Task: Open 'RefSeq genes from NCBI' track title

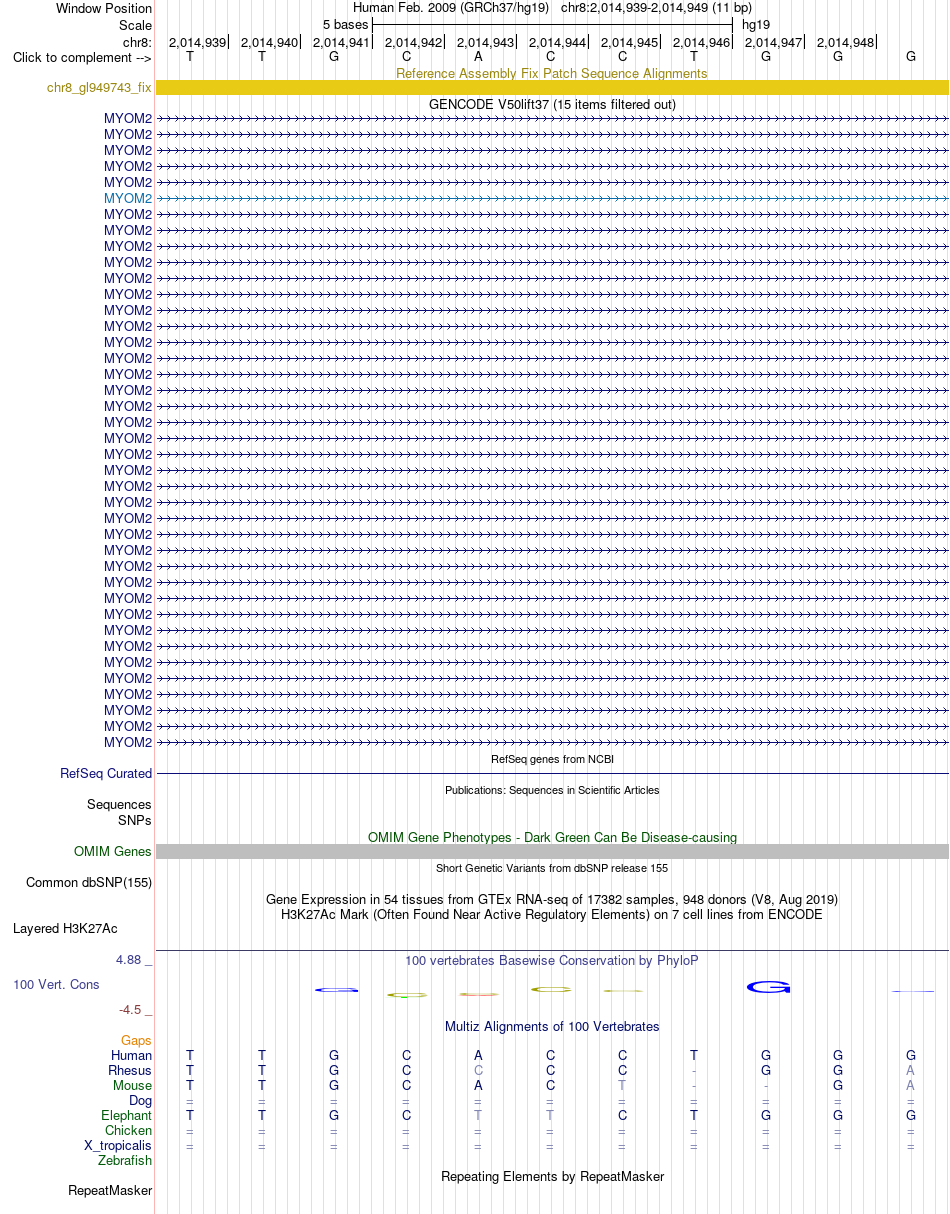Action: [552, 759]
